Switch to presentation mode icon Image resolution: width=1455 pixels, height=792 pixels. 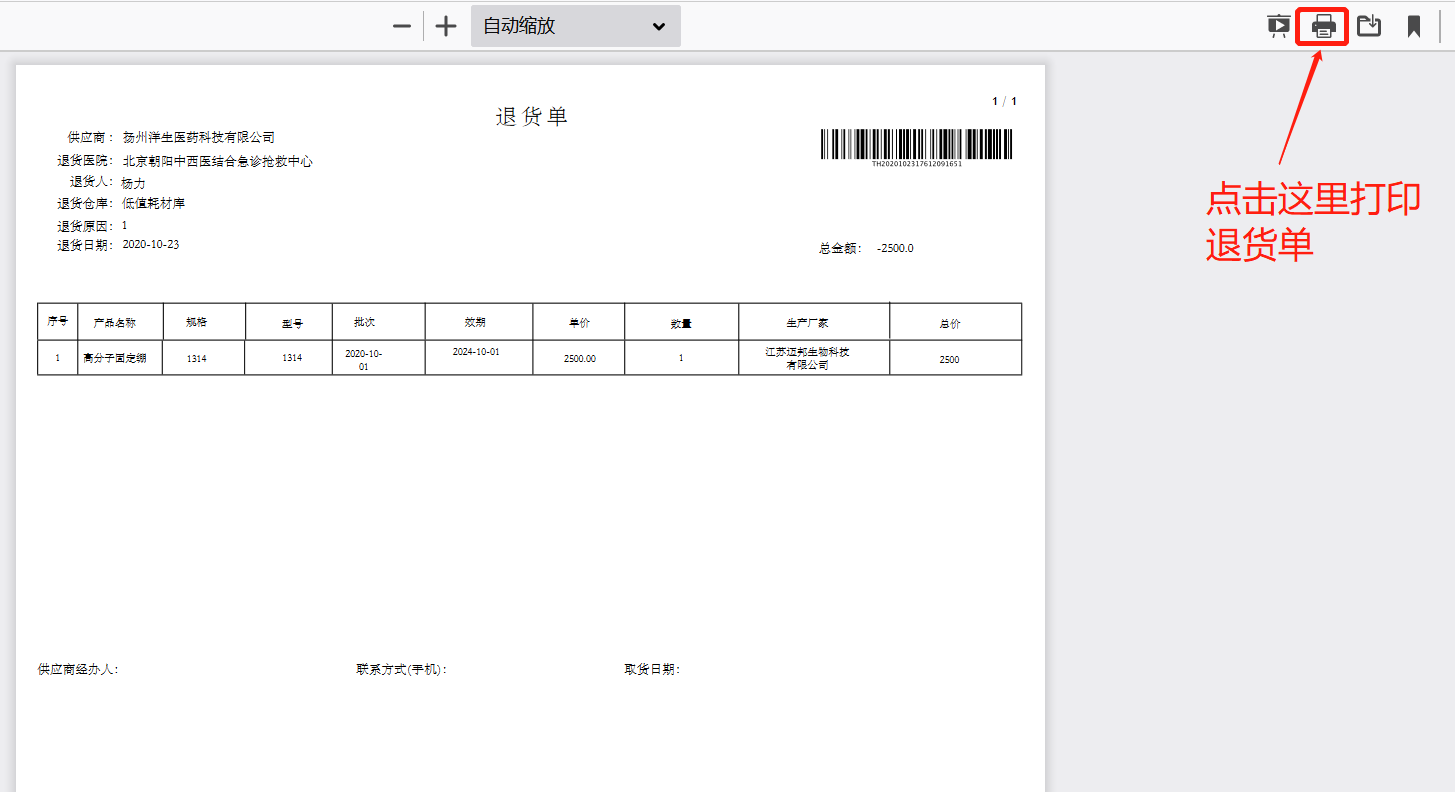(1278, 26)
